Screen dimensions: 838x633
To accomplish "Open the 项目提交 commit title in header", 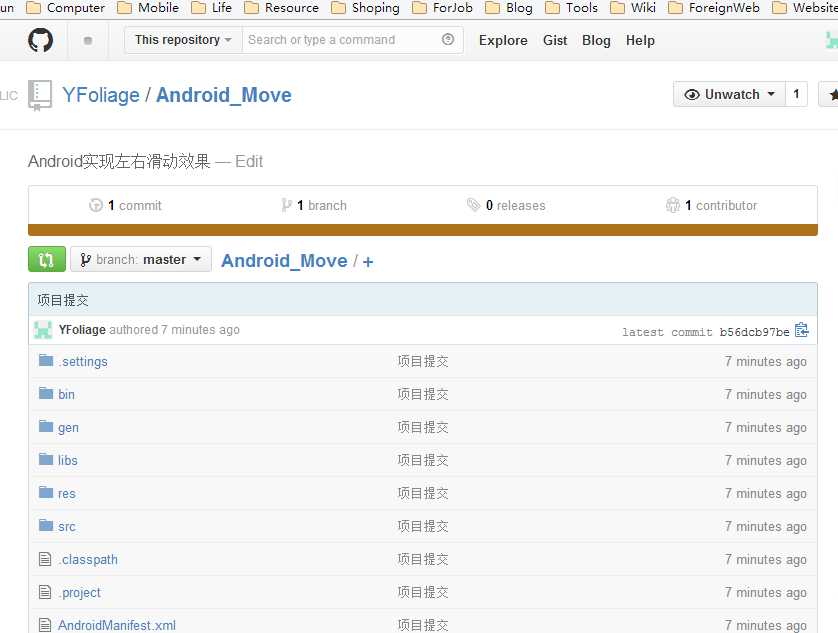I will coord(63,300).
